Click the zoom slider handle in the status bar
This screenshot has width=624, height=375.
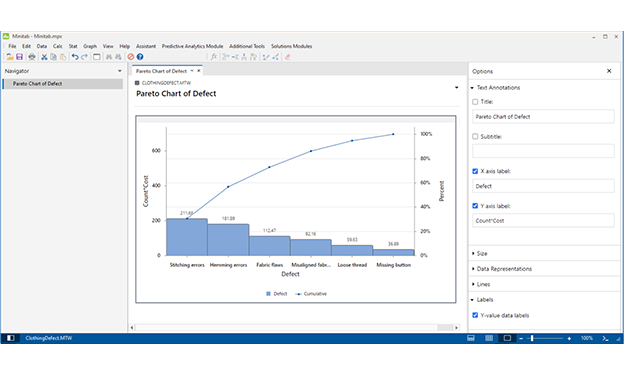pos(532,338)
